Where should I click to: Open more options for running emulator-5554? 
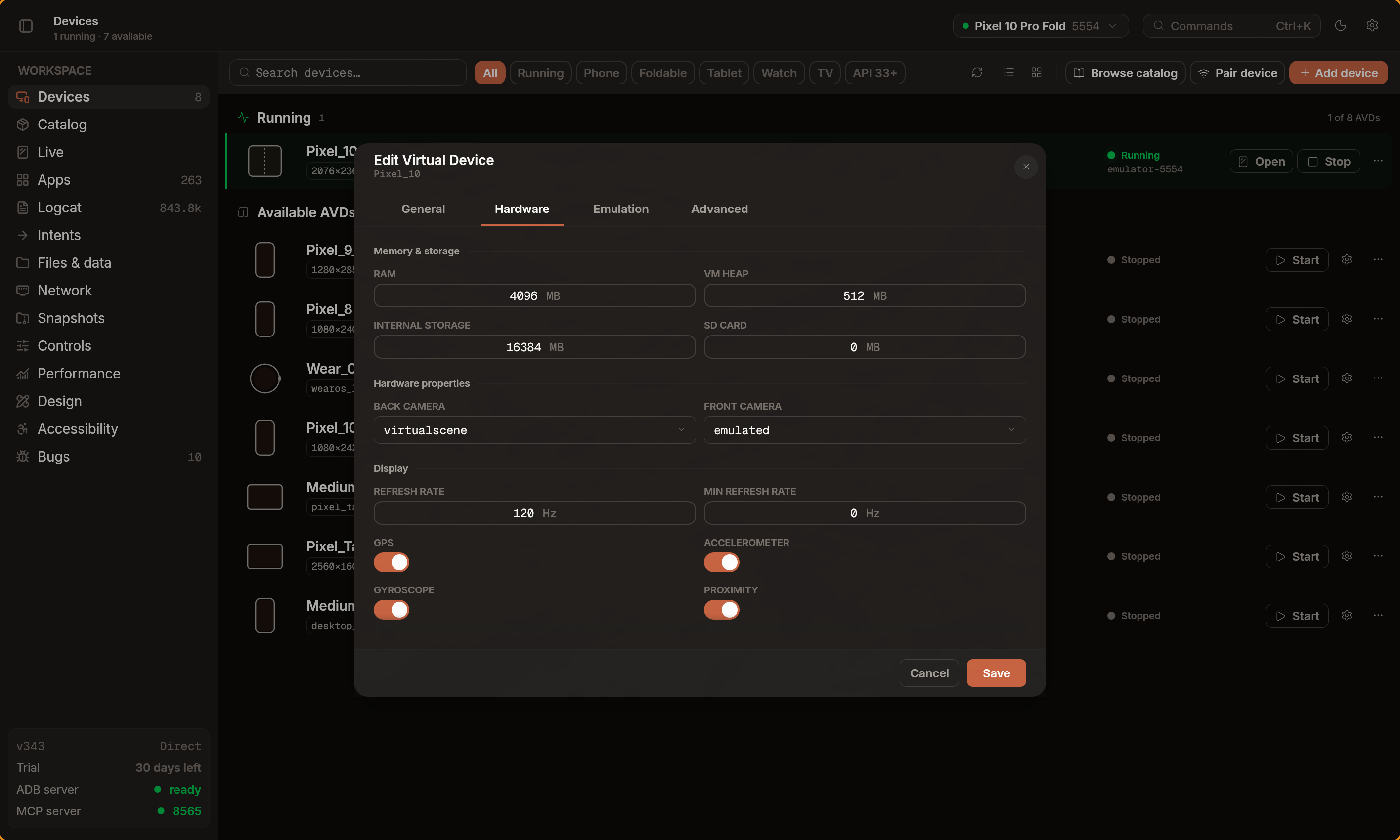coord(1378,161)
